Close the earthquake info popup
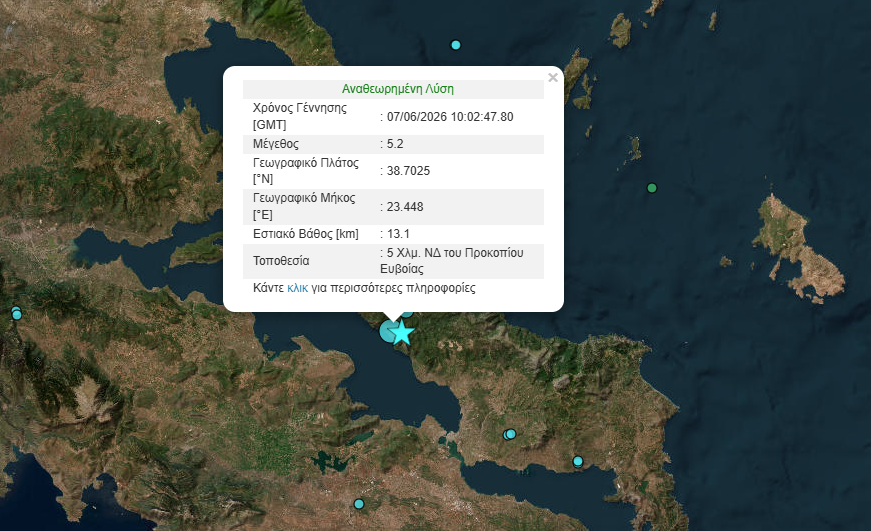 [x=552, y=78]
